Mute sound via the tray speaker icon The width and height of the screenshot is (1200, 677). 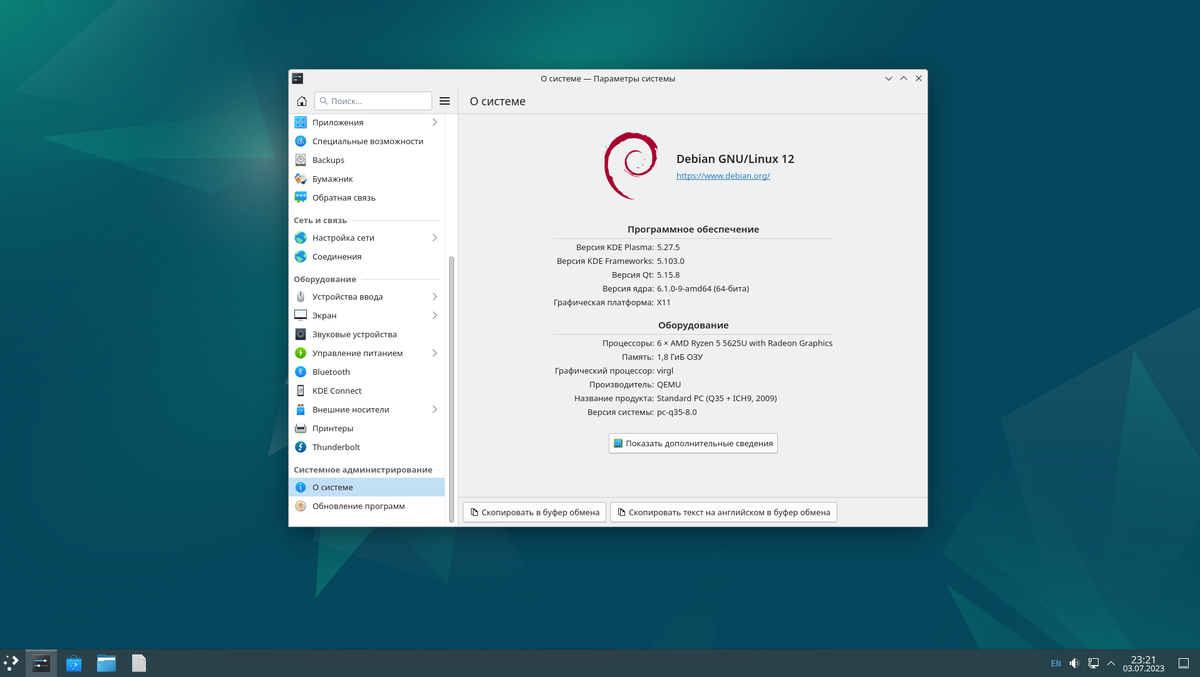1073,662
